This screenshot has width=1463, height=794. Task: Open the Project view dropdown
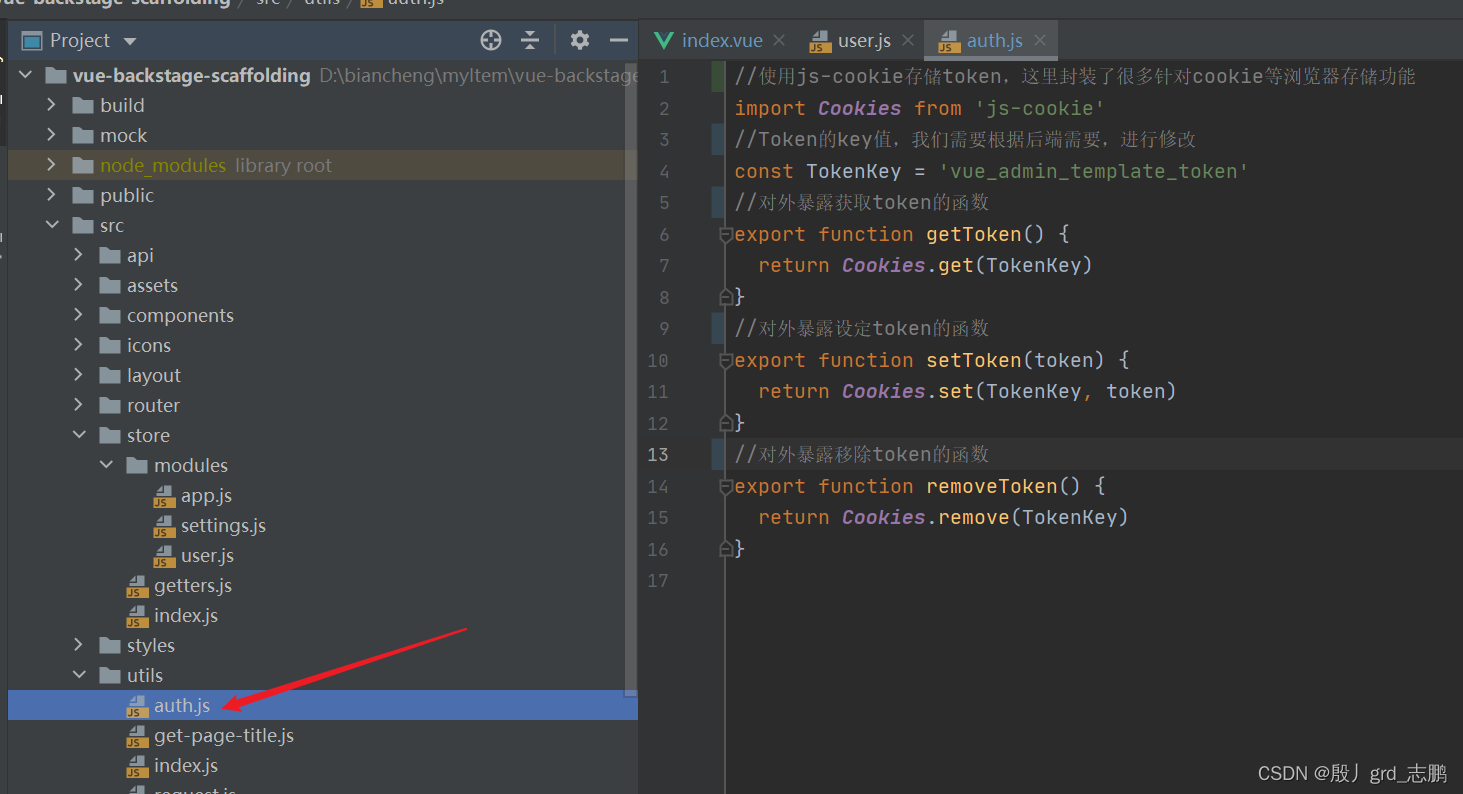[x=130, y=41]
